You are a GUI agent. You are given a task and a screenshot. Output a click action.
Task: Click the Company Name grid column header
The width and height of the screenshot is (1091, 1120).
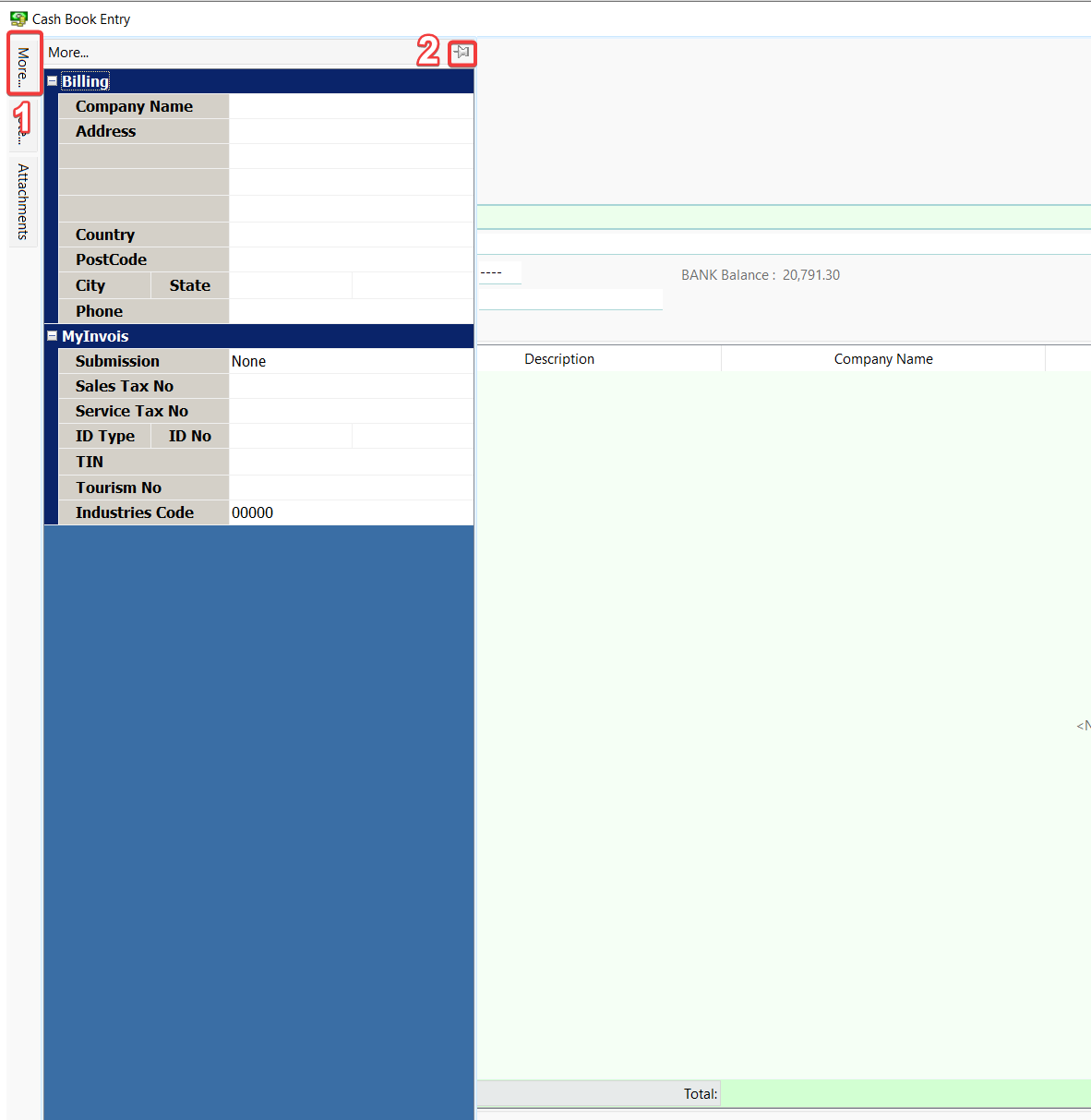882,359
